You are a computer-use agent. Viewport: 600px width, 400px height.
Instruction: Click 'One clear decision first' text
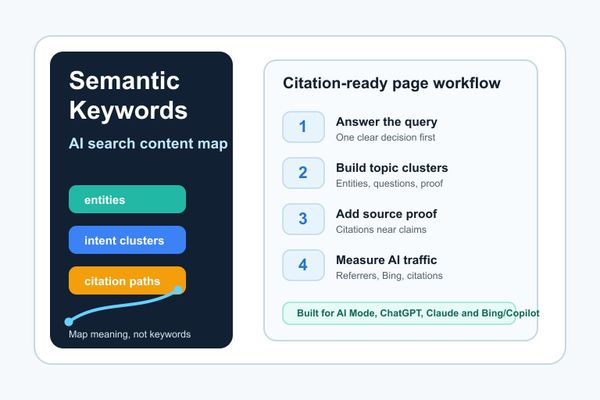pyautogui.click(x=385, y=137)
